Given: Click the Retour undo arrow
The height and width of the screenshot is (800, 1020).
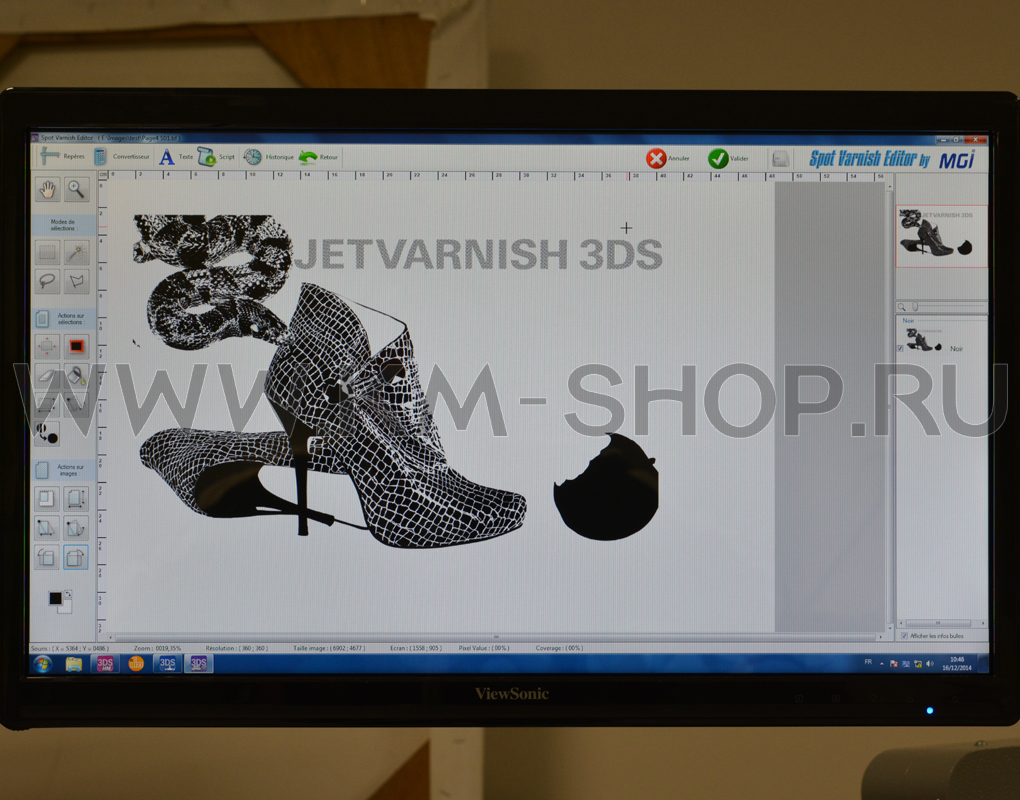Looking at the screenshot, I should [x=318, y=157].
